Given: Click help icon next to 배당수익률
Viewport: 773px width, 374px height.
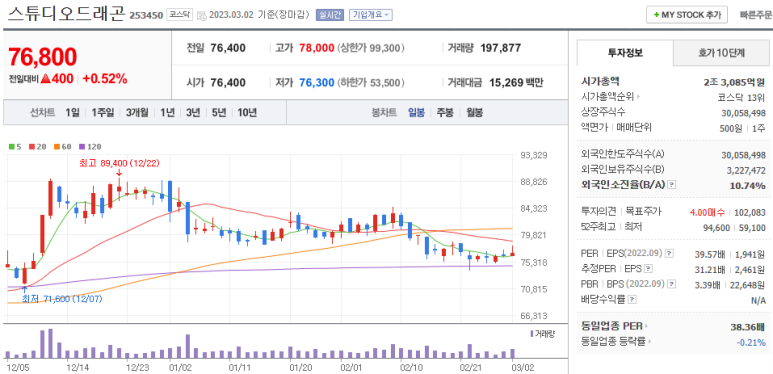Looking at the screenshot, I should click(632, 299).
